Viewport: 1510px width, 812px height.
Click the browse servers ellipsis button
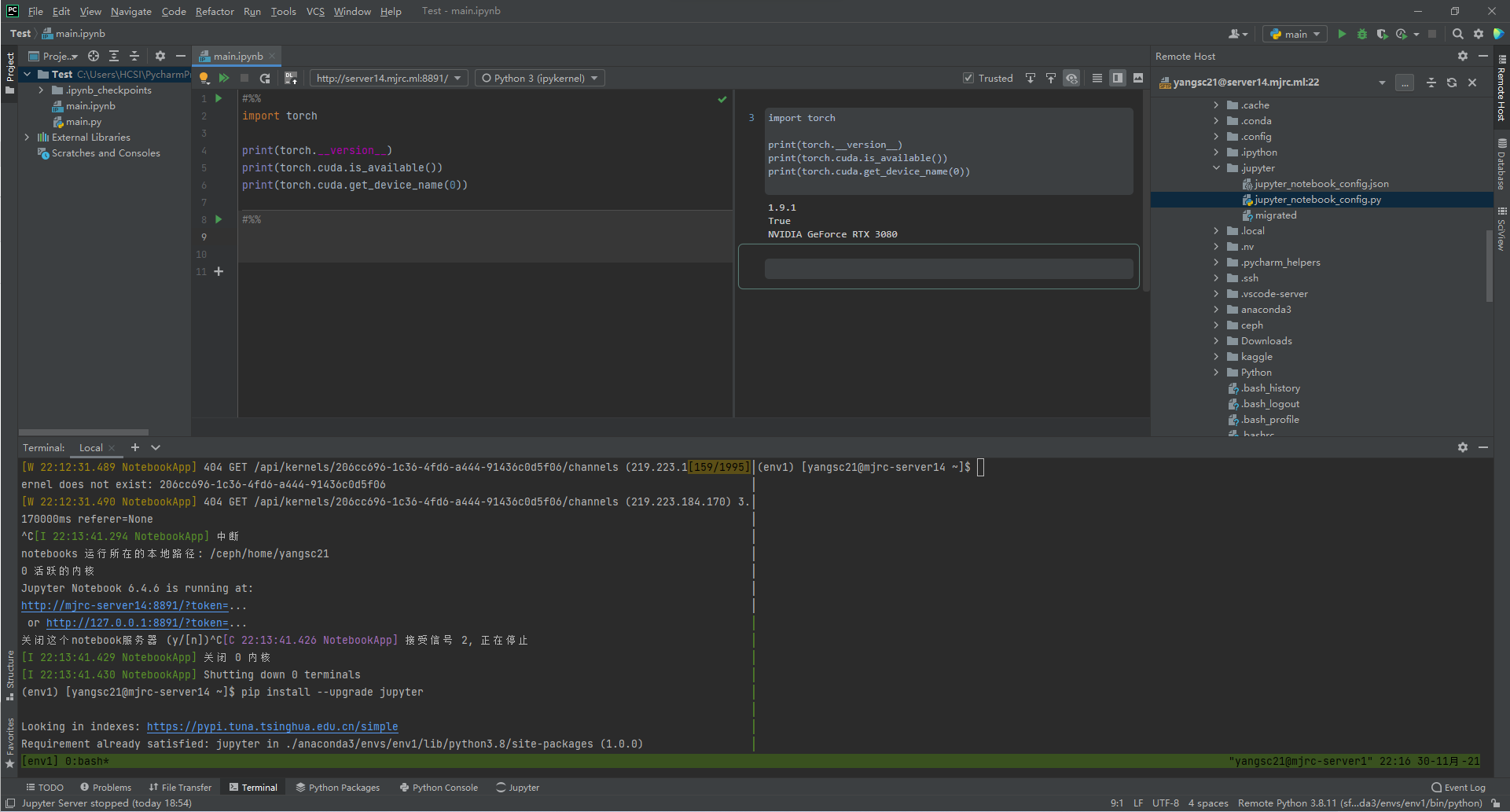tap(1405, 83)
